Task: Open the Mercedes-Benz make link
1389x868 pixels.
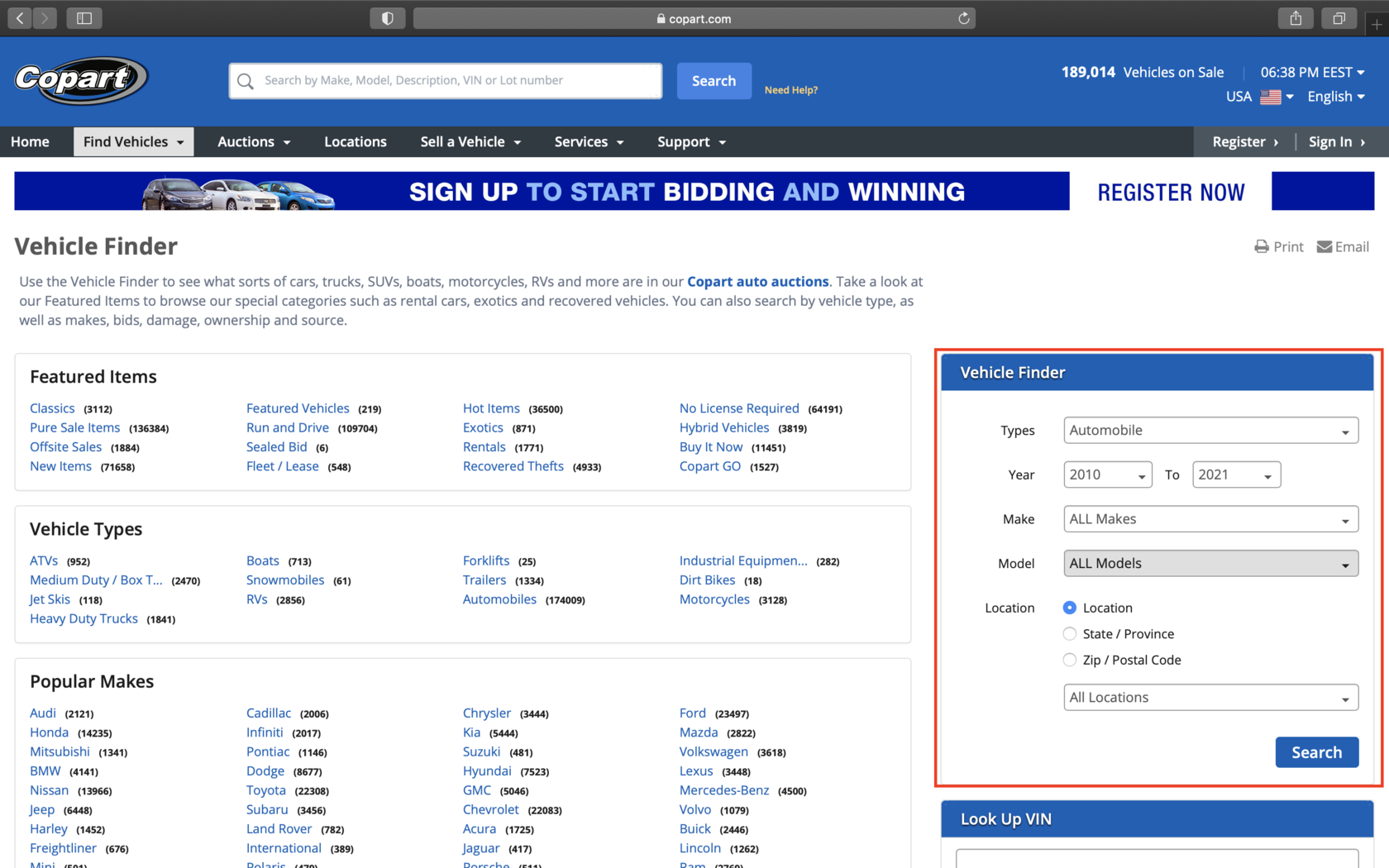Action: pyautogui.click(x=724, y=790)
